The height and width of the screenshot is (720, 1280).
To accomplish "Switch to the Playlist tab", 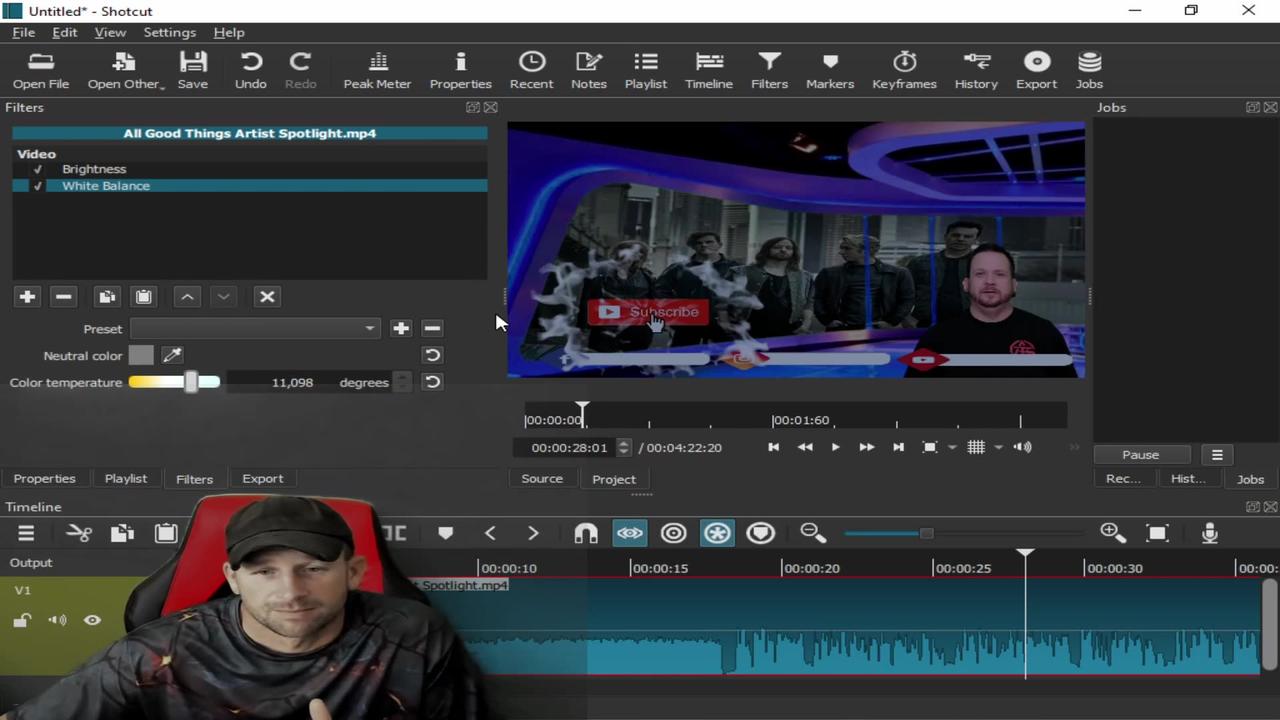I will [125, 478].
